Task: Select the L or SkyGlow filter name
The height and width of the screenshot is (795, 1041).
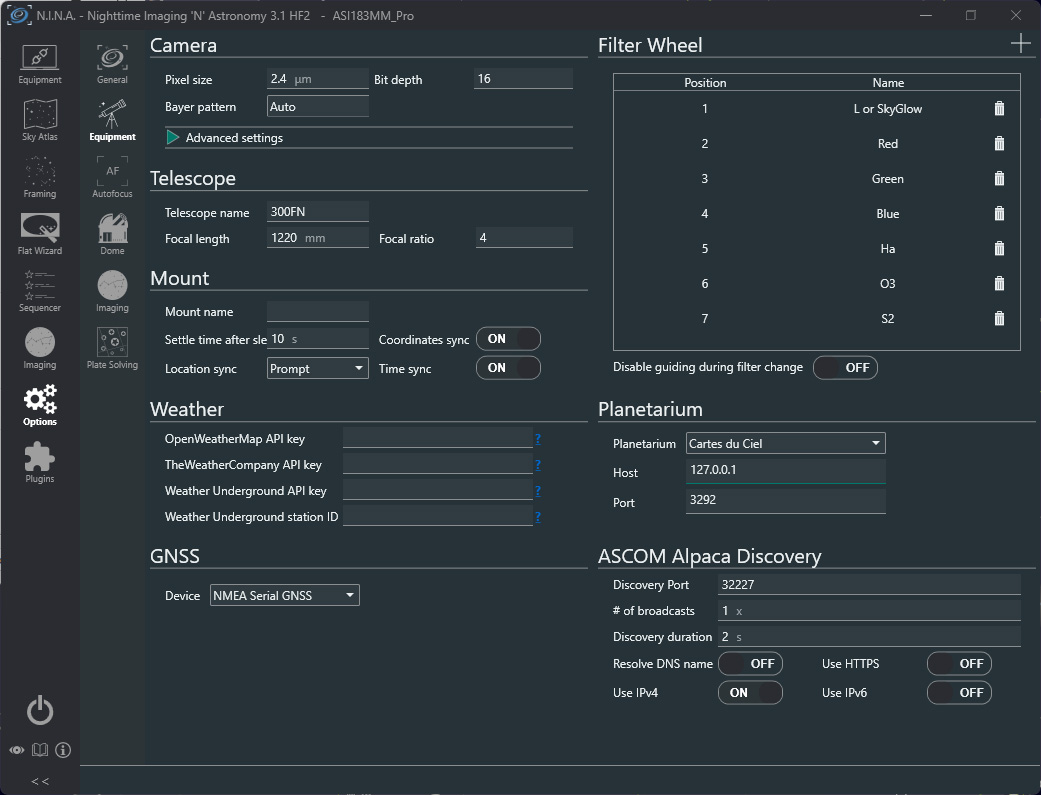Action: click(888, 109)
